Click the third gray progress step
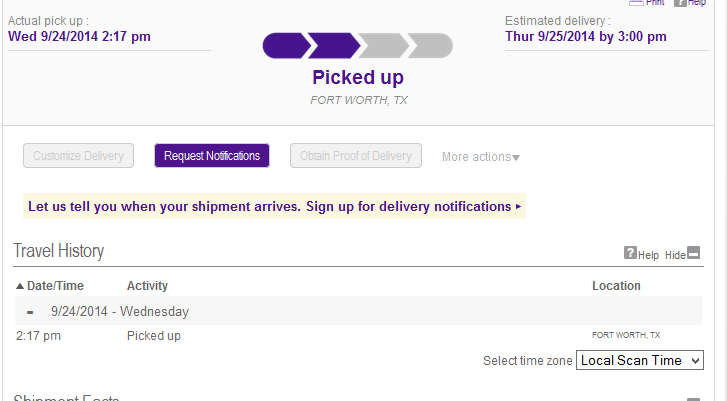This screenshot has width=727, height=401. click(x=382, y=45)
